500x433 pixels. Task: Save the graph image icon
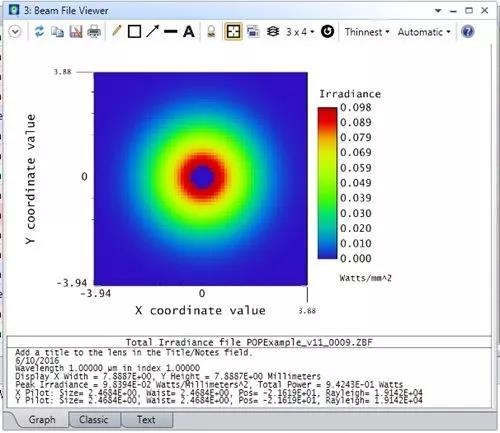click(76, 32)
